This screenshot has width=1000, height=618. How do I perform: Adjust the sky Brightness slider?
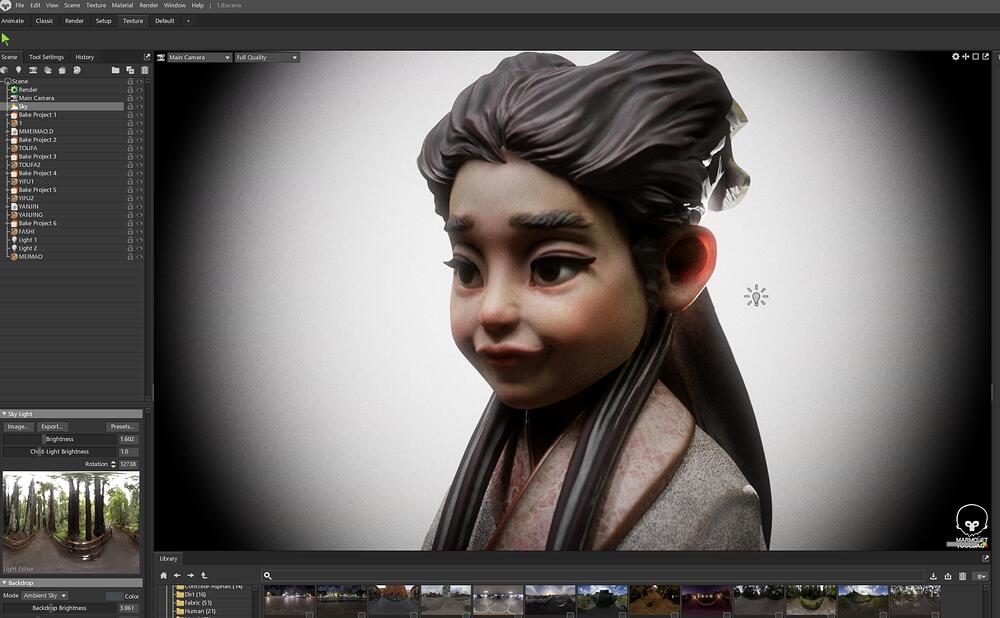coord(60,439)
